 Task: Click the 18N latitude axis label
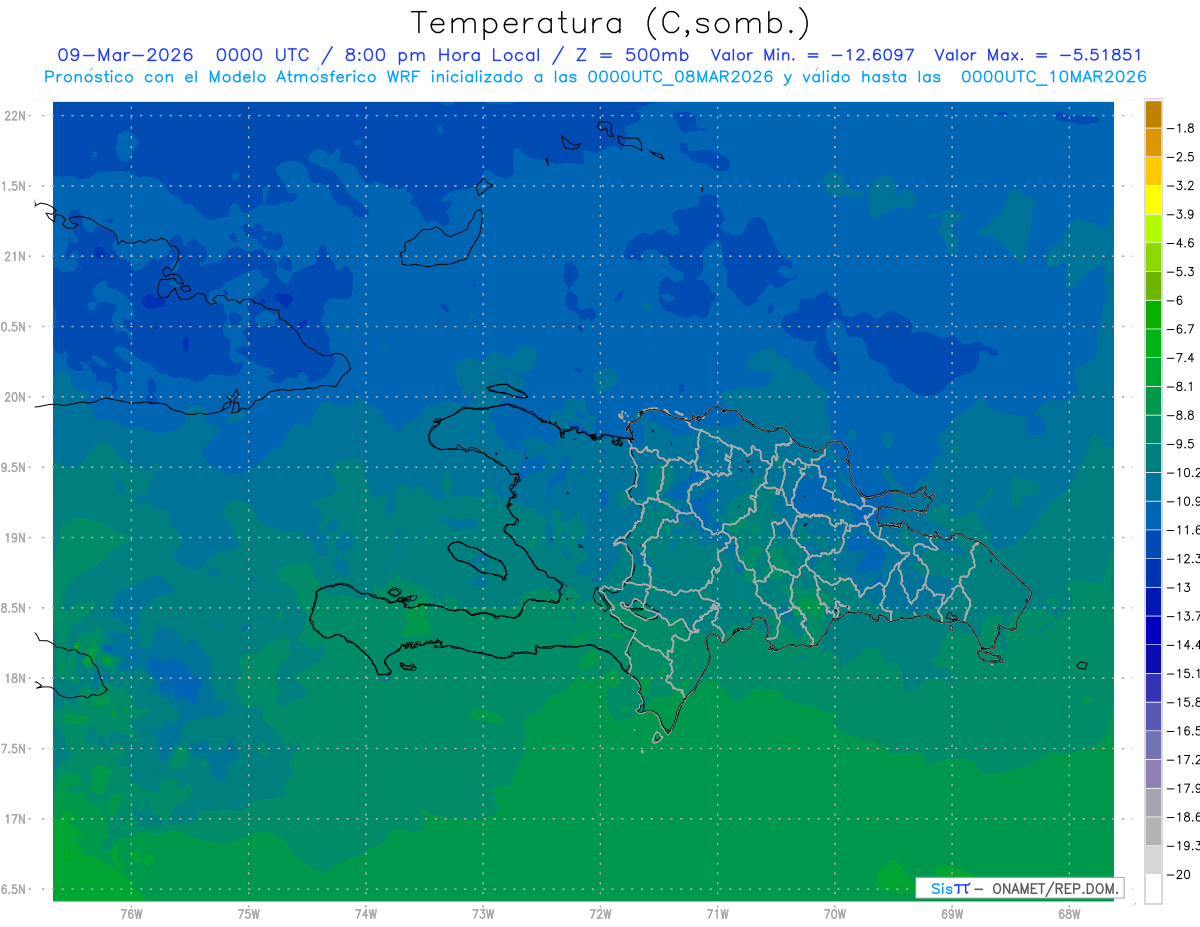[x=16, y=679]
